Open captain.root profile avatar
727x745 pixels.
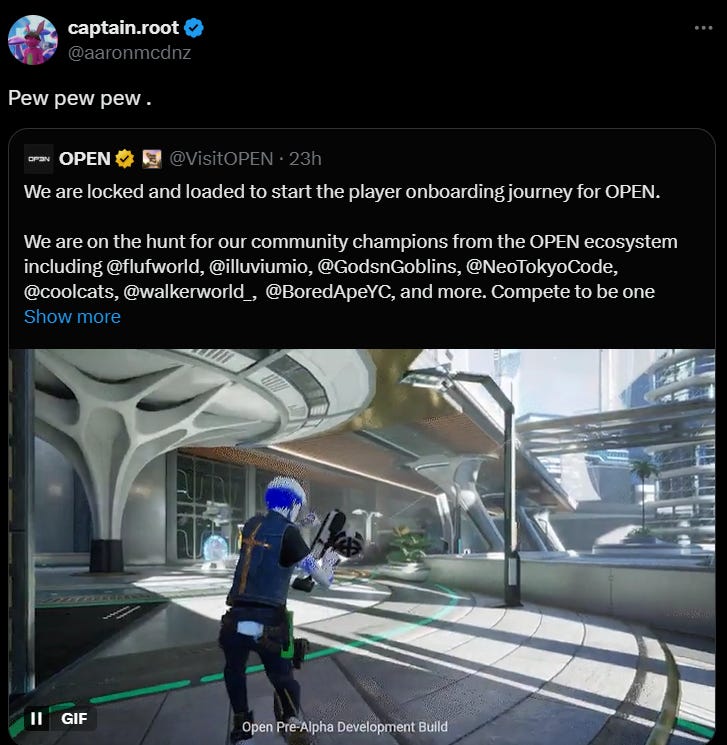(33, 40)
